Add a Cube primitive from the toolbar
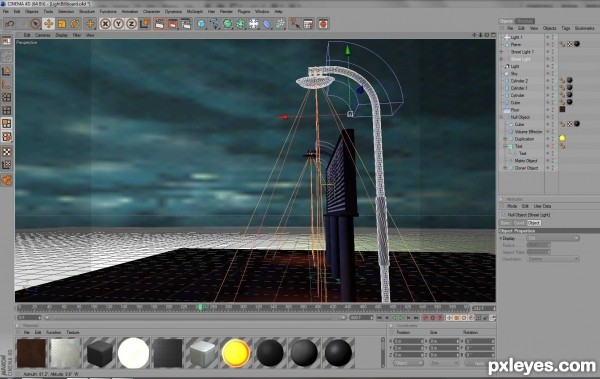This screenshot has width=600, height=379. 201,24
